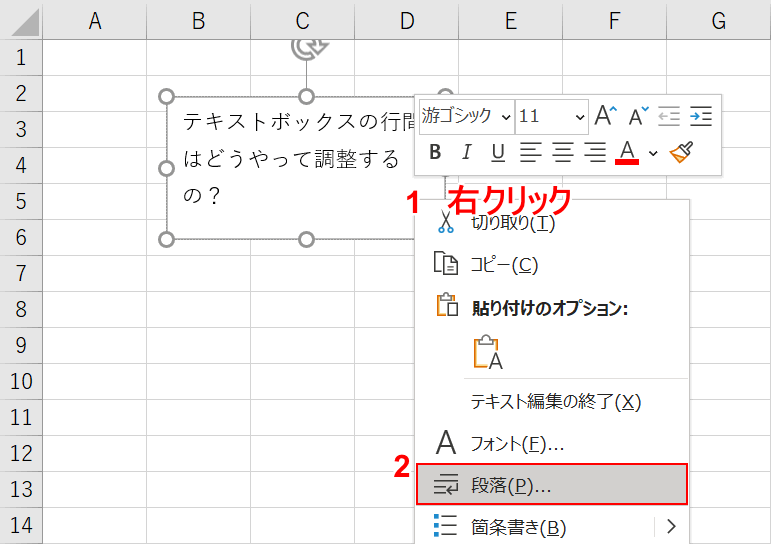
Task: Increase font size with the larger A icon
Action: 605,116
